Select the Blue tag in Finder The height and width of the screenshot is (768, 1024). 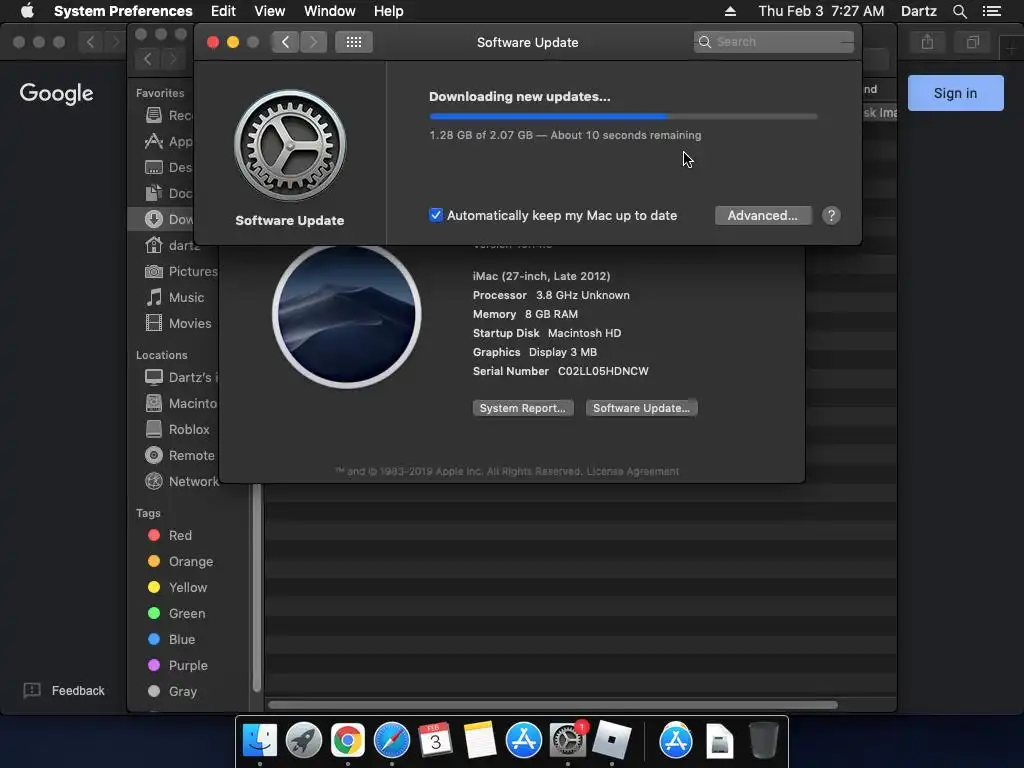tap(171, 639)
